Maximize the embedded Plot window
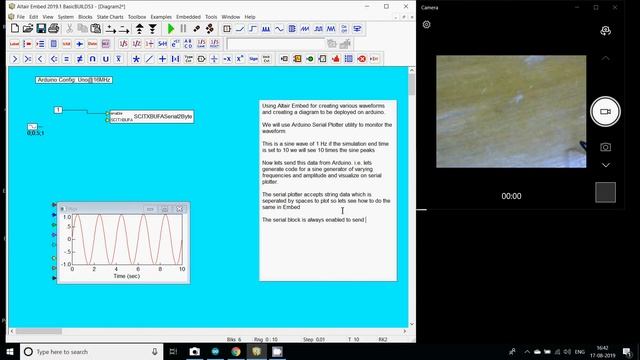Viewport: 640px width, 360px height. pos(164,209)
